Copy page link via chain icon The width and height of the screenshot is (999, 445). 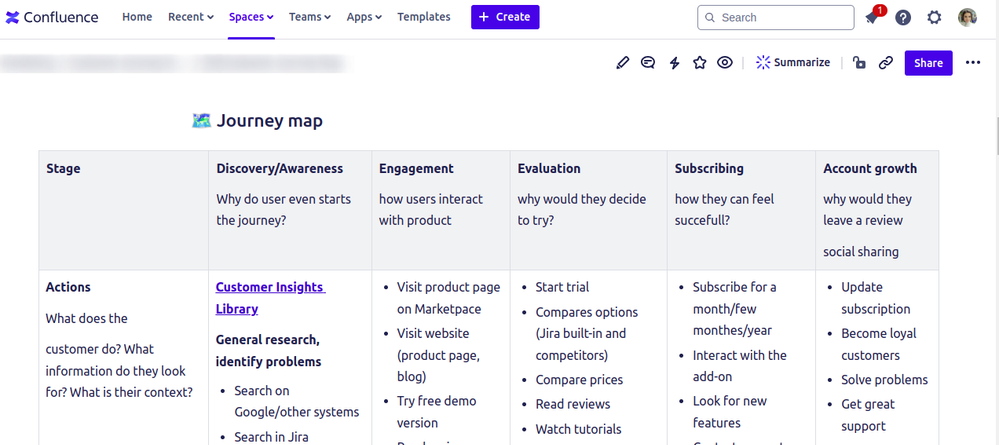[886, 62]
